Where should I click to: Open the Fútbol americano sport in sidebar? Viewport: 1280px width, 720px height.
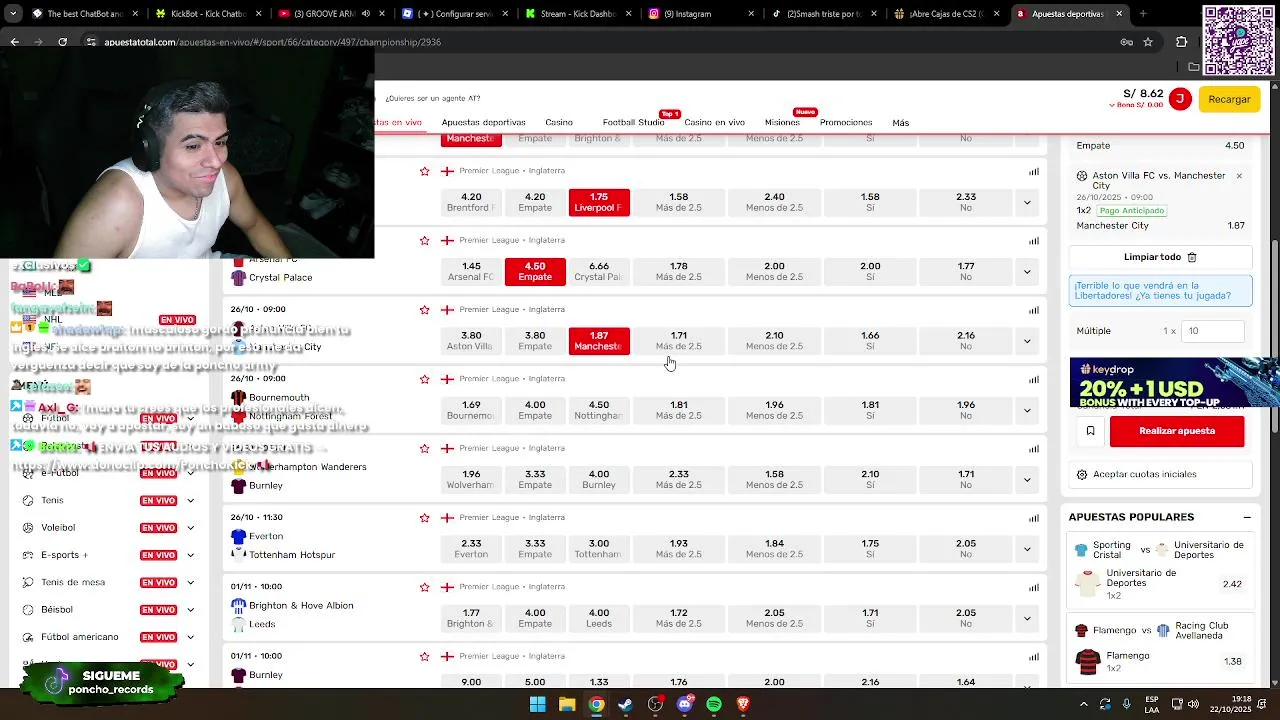tap(80, 637)
